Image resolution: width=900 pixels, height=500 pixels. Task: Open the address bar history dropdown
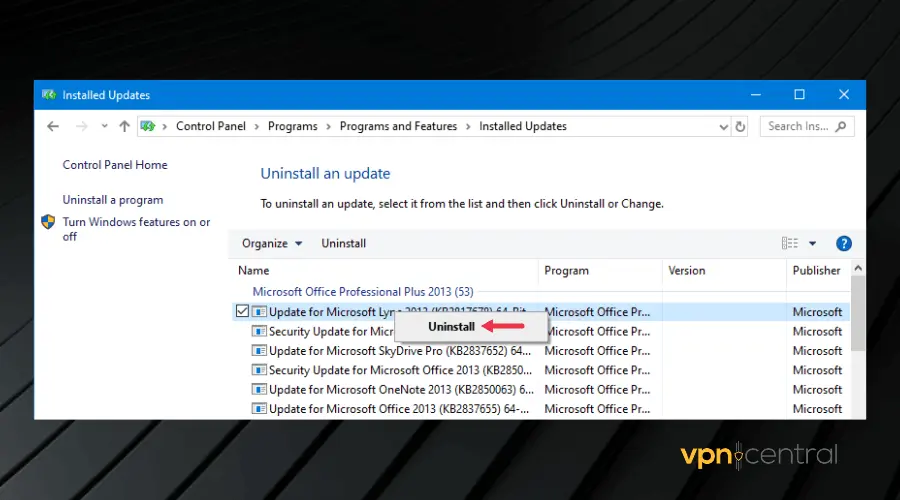point(723,127)
